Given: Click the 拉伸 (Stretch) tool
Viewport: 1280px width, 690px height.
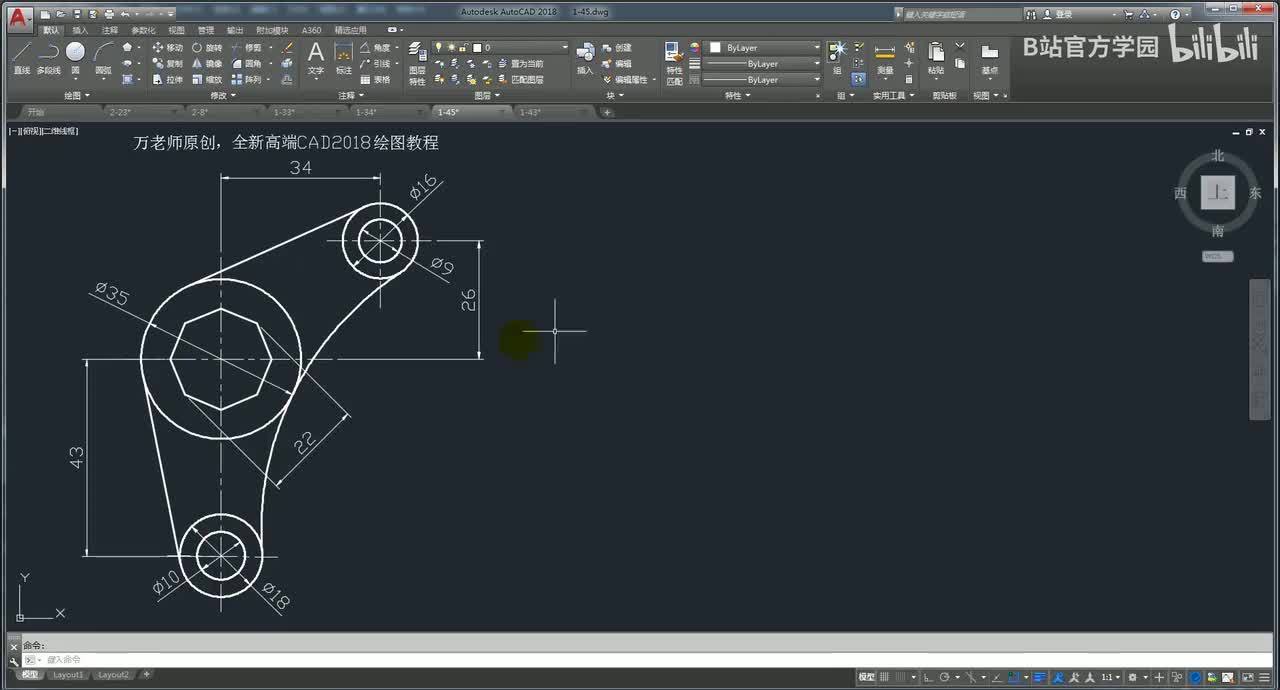Looking at the screenshot, I should (168, 79).
